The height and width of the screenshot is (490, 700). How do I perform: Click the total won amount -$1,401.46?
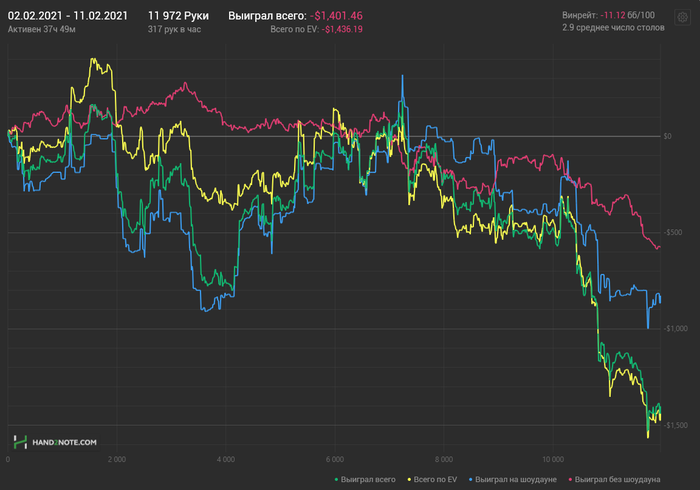(336, 16)
